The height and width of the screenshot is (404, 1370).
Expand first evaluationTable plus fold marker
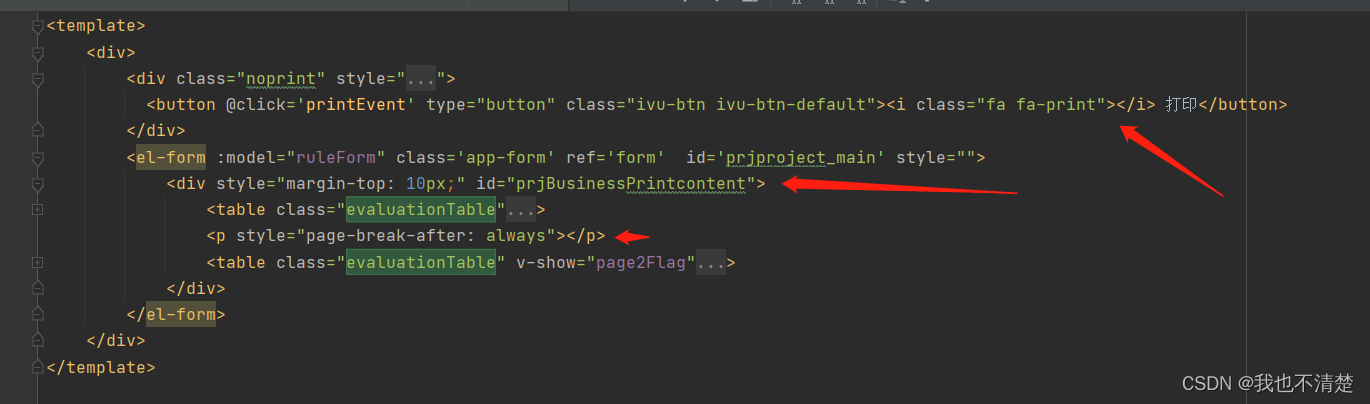pos(38,210)
